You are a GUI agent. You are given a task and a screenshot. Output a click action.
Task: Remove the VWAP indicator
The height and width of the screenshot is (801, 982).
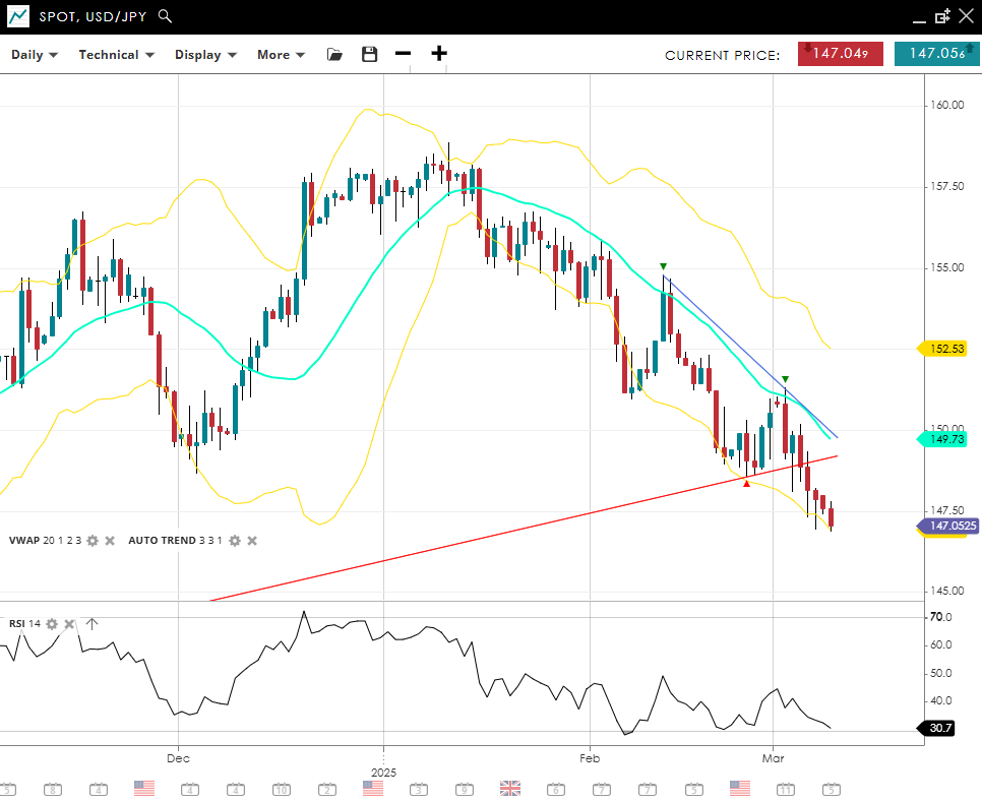[110, 541]
